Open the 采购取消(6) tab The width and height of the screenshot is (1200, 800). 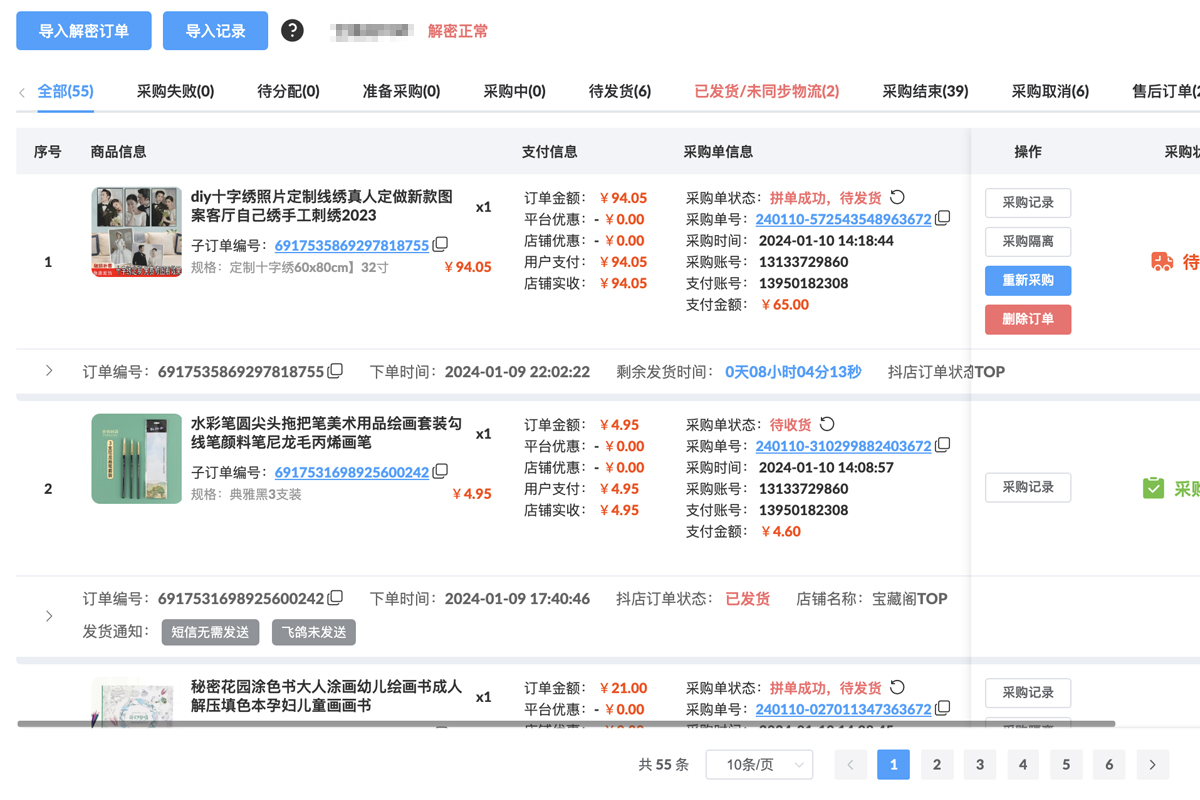(x=1050, y=91)
